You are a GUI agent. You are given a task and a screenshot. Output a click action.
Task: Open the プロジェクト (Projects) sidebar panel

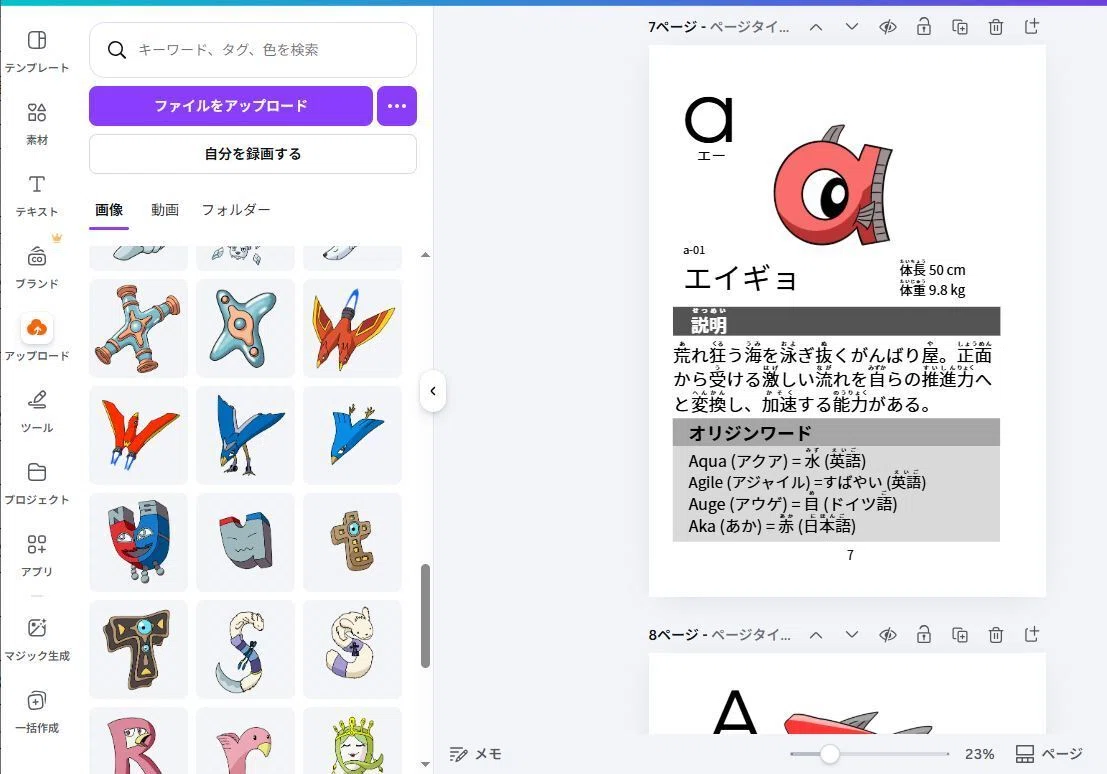click(x=37, y=484)
